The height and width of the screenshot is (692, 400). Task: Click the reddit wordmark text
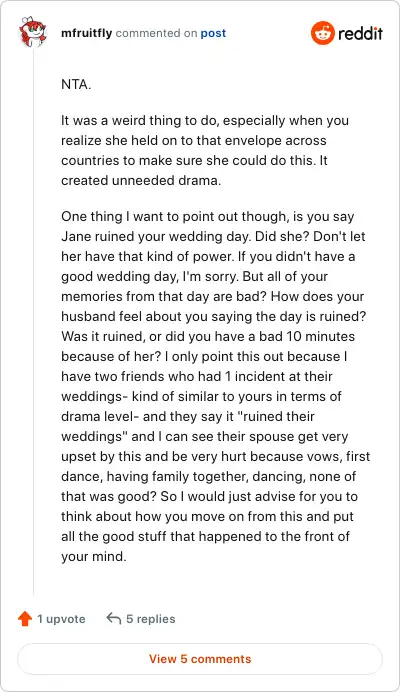click(x=361, y=34)
